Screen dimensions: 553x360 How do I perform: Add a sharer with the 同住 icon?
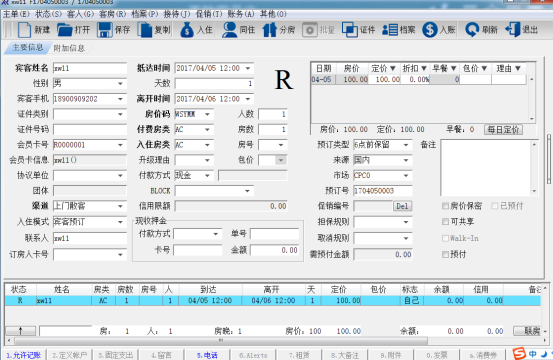click(x=229, y=30)
